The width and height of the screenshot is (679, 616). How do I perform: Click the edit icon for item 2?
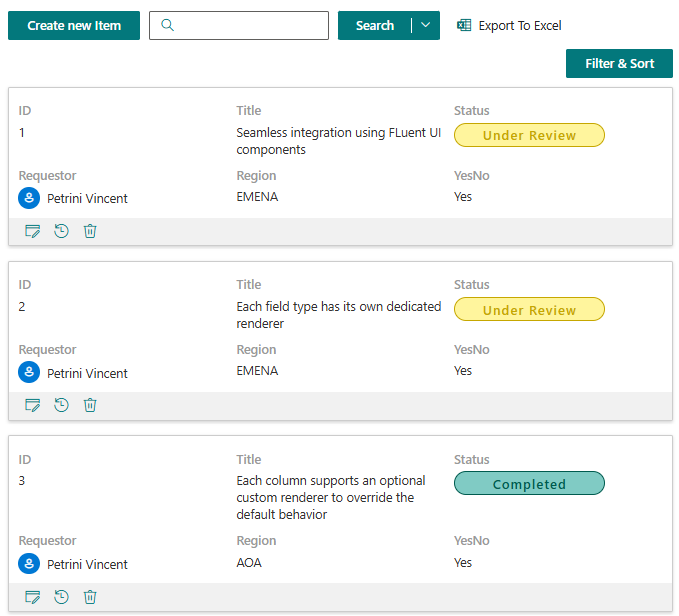(32, 405)
